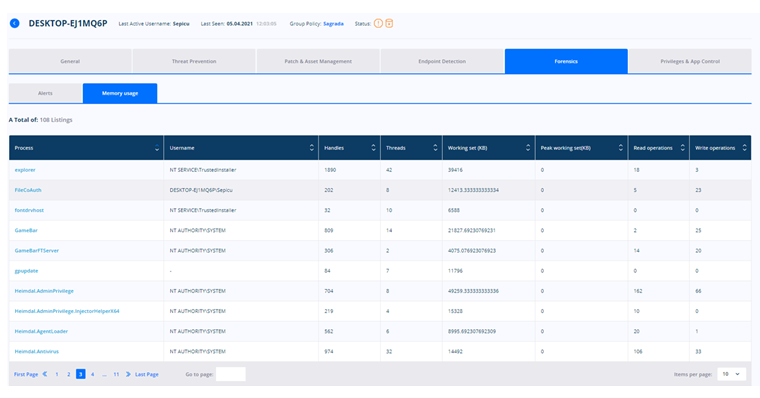Open the Heimdal.AgentLoader process link
The image size is (760, 398).
(41, 331)
